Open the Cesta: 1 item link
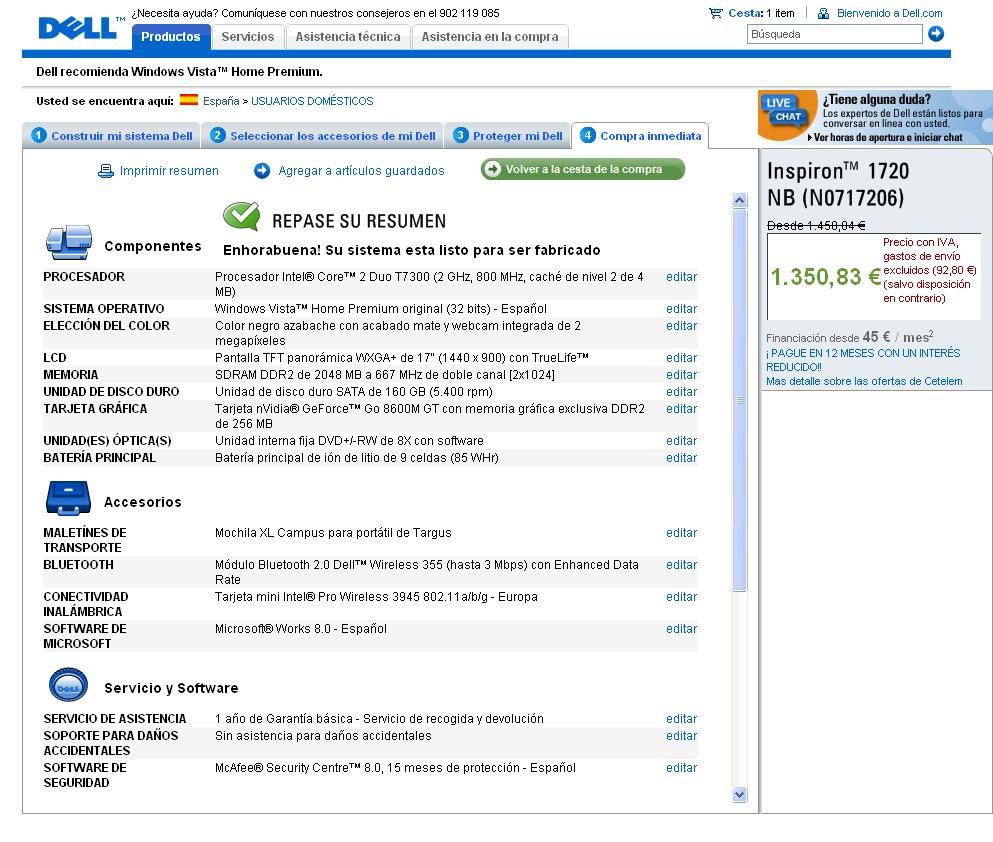The width and height of the screenshot is (993, 842). click(761, 13)
